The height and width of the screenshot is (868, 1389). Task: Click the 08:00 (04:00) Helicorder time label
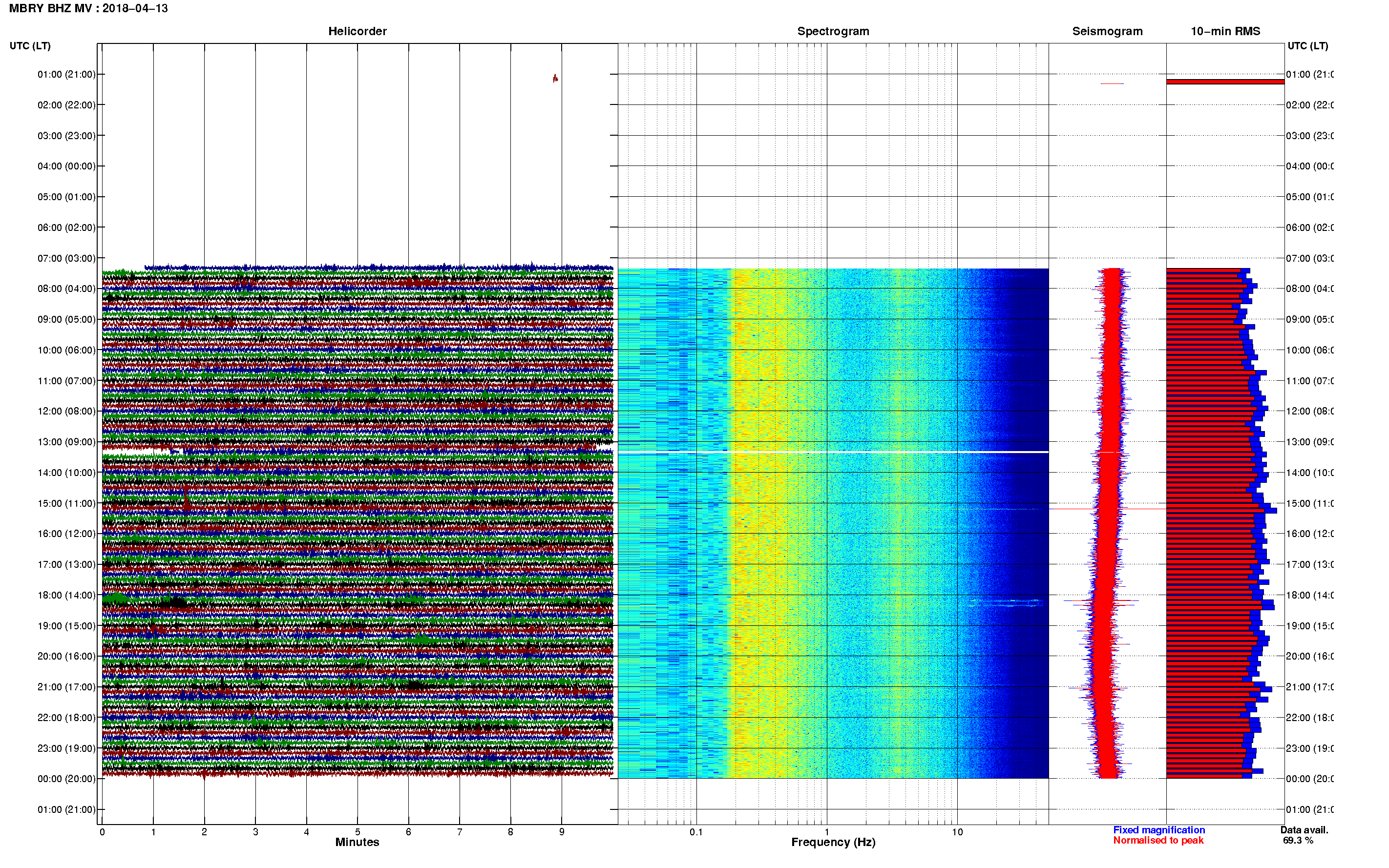click(66, 289)
